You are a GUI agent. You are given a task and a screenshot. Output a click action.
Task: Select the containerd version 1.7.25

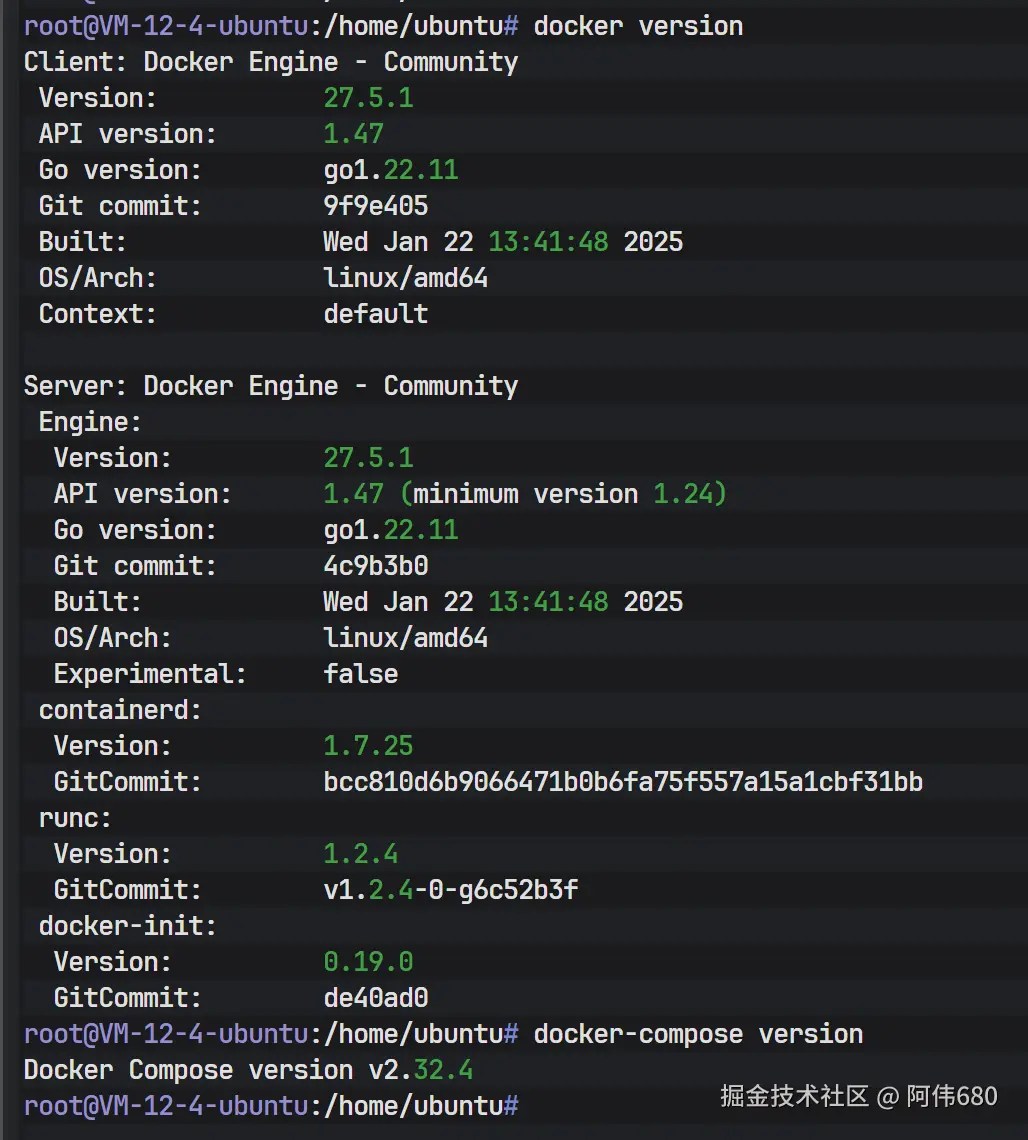tap(368, 746)
